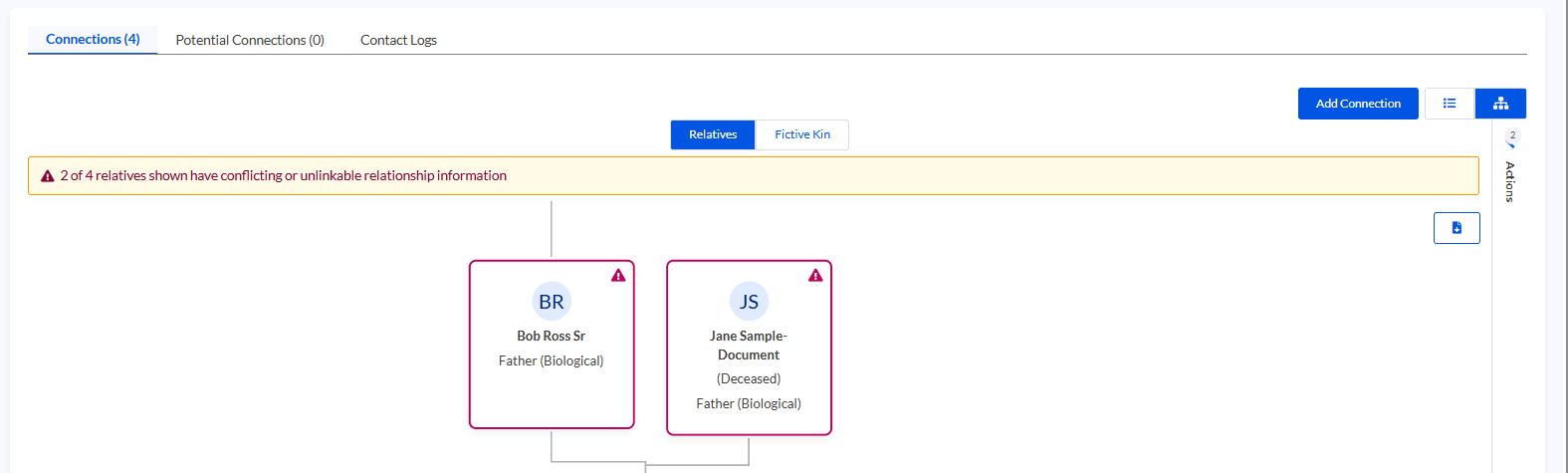This screenshot has height=473, width=1568.
Task: Open the Contact Logs tab
Action: tap(398, 40)
